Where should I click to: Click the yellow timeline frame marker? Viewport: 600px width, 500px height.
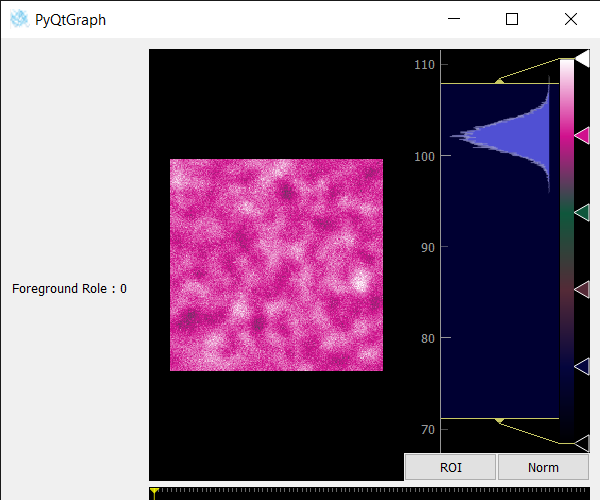154,493
